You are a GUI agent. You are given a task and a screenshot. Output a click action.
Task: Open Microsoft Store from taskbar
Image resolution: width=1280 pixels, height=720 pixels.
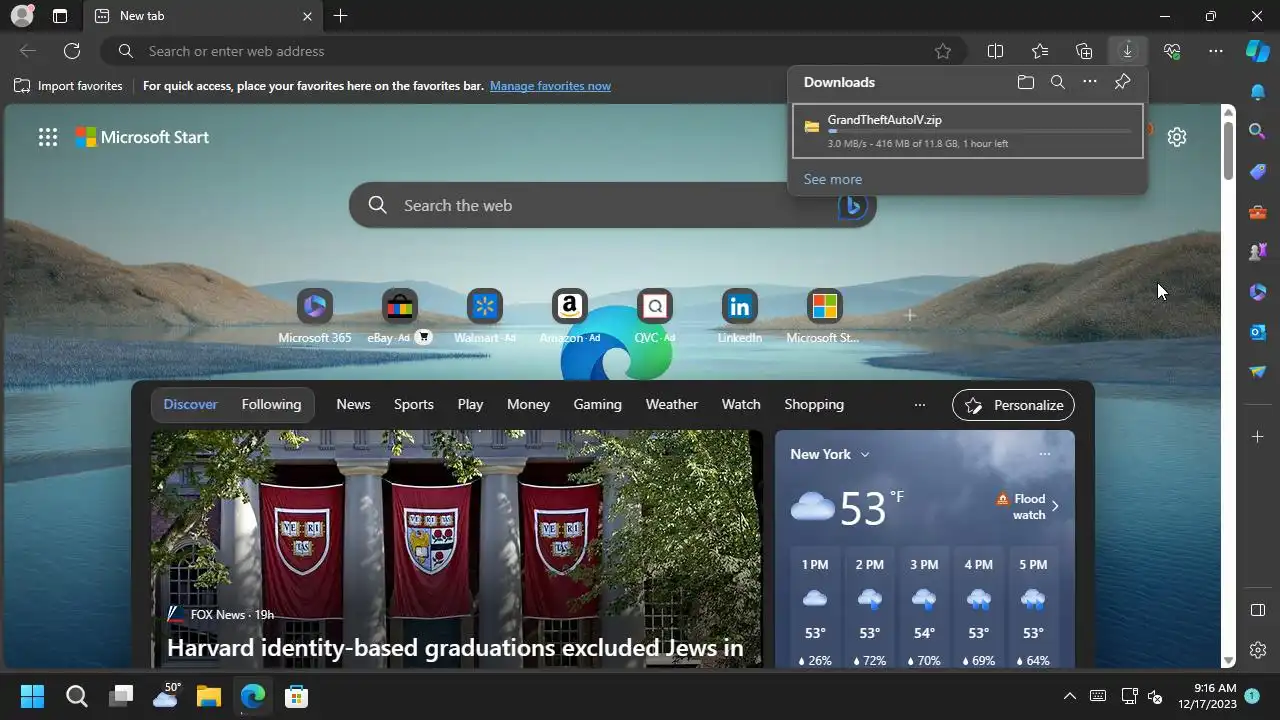296,696
